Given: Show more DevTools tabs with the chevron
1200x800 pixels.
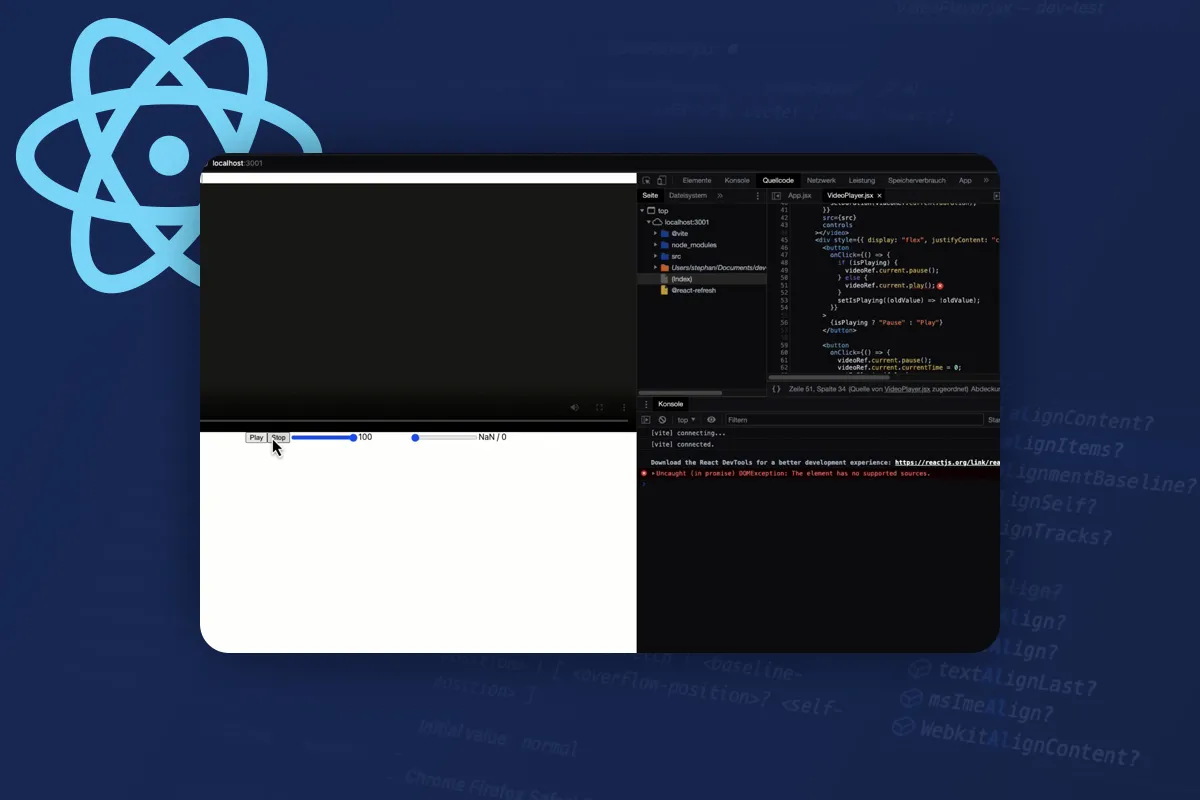Looking at the screenshot, I should click(987, 180).
